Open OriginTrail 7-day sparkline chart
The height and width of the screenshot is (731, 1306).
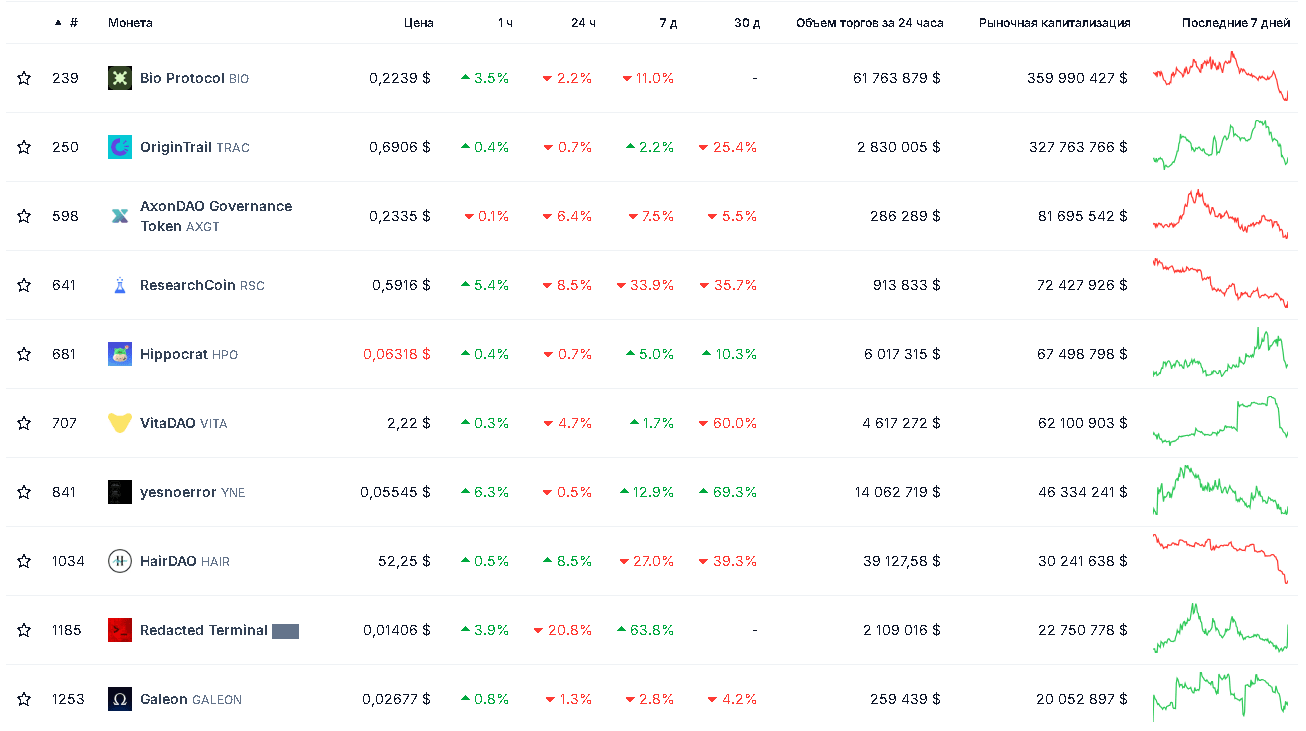(x=1221, y=146)
